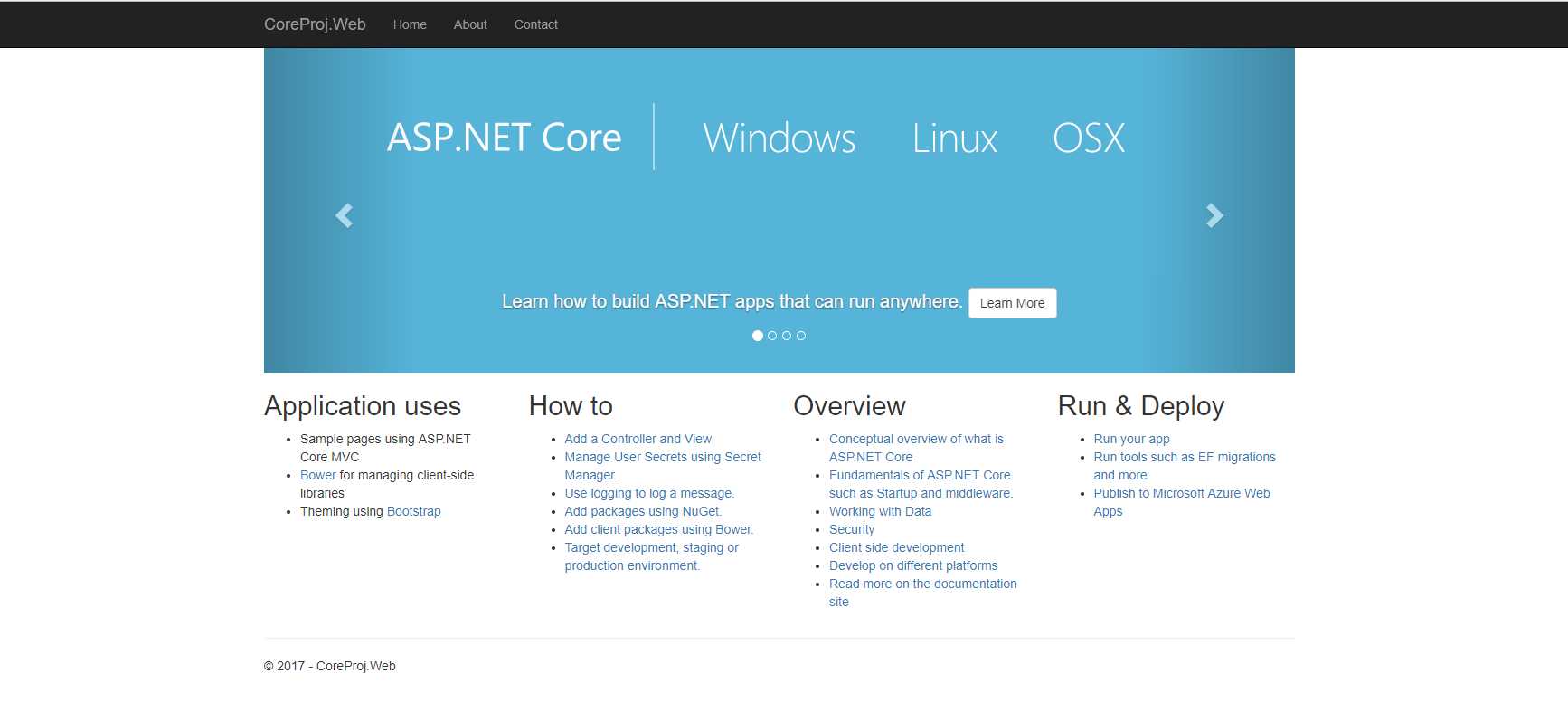Viewport: 1568px width, 712px height.
Task: Click the 'Application uses' heading
Action: click(x=363, y=406)
